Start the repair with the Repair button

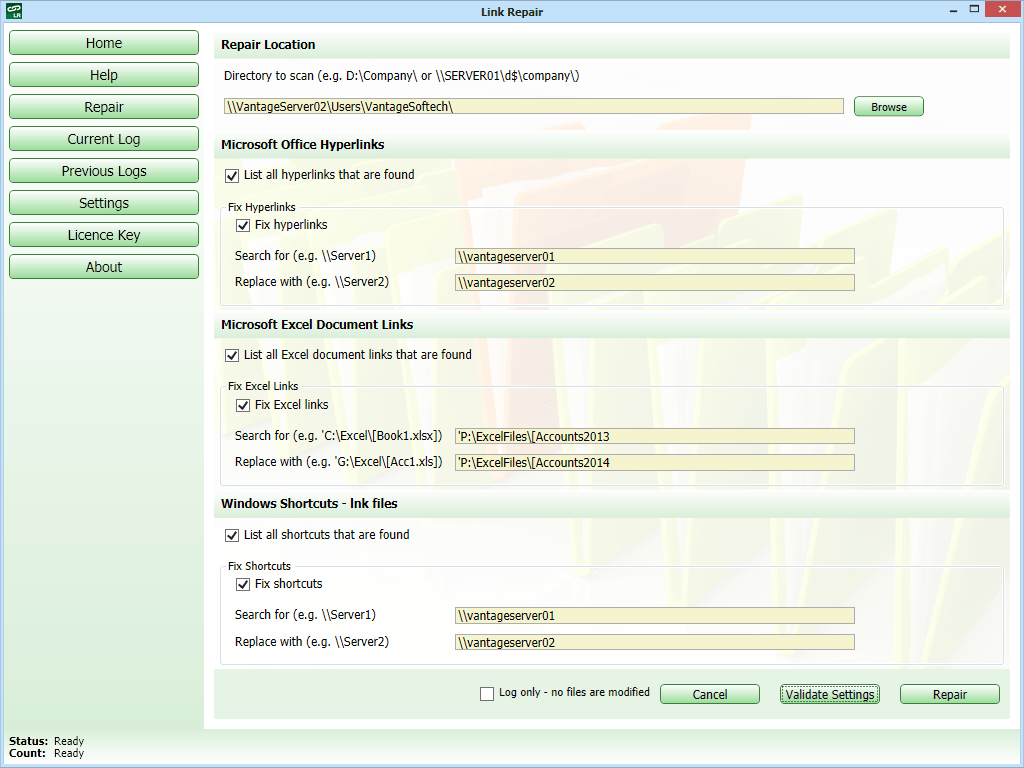point(949,693)
